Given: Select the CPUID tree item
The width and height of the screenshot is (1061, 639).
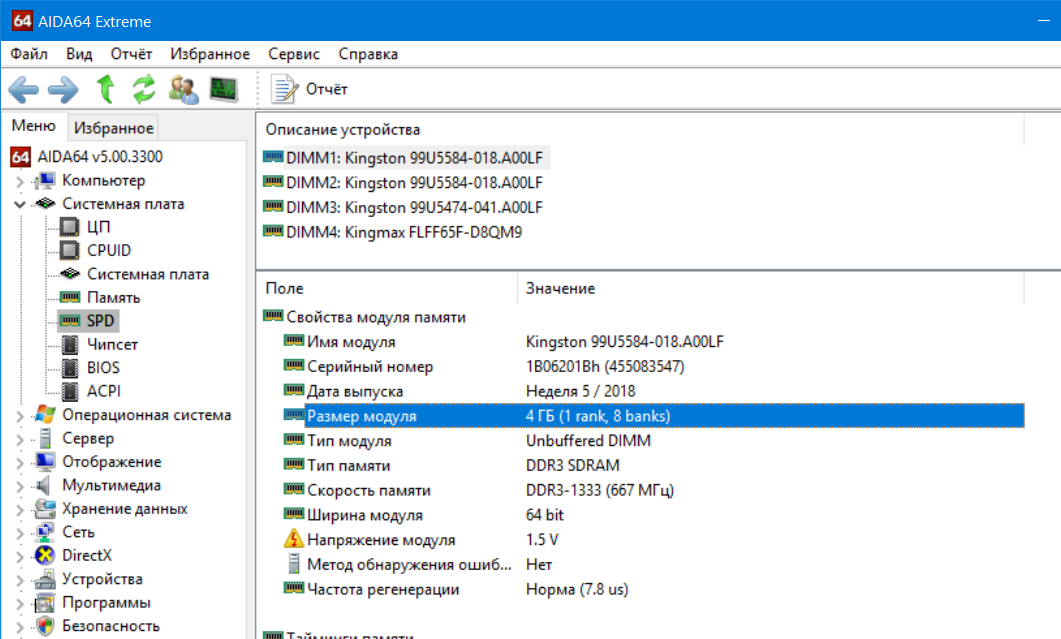Looking at the screenshot, I should tap(109, 250).
